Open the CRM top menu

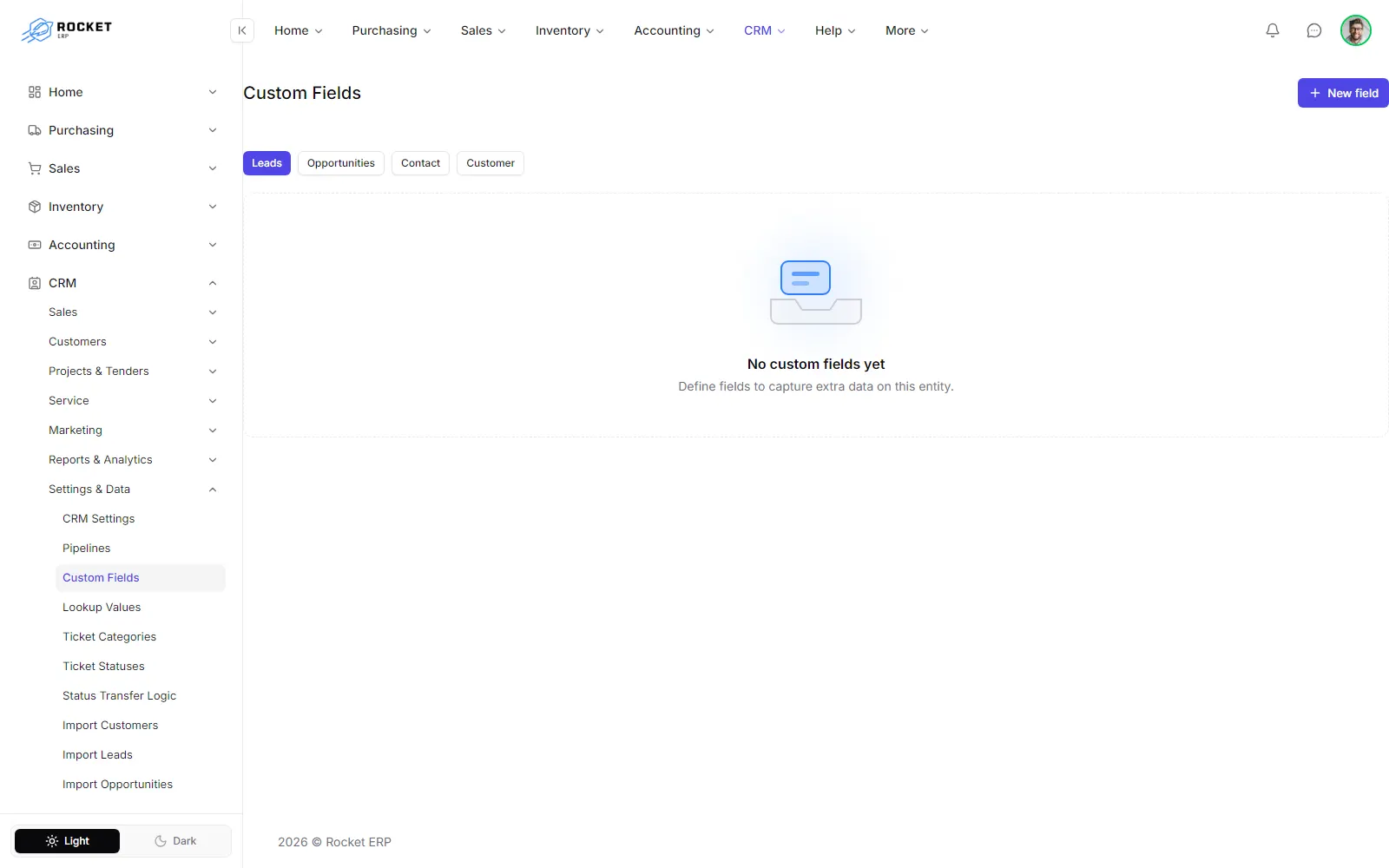[x=764, y=30]
